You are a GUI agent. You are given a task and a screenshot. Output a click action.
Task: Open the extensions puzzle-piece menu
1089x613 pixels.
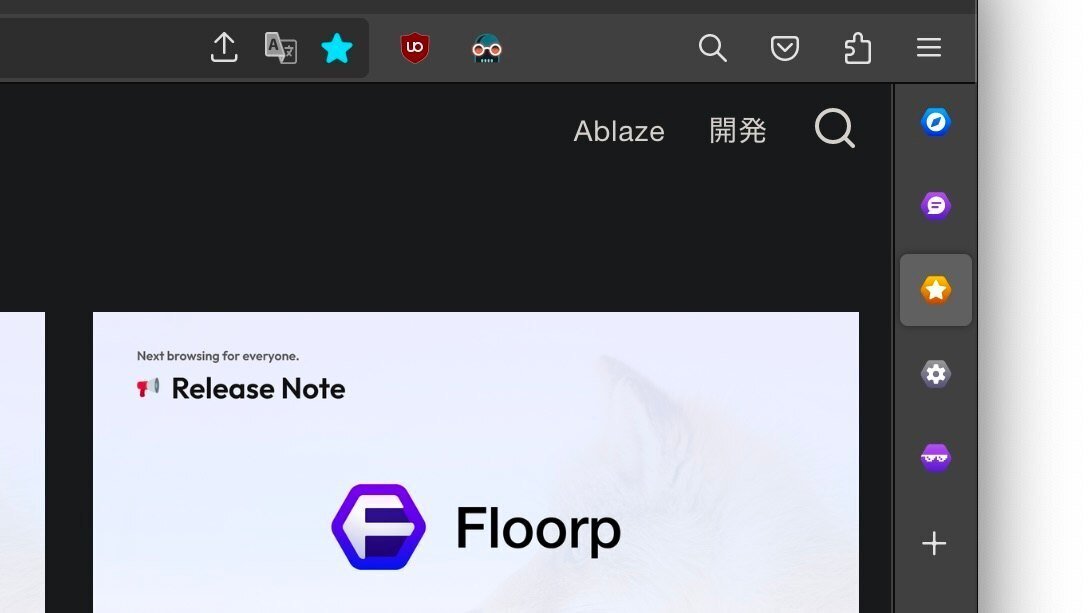857,48
